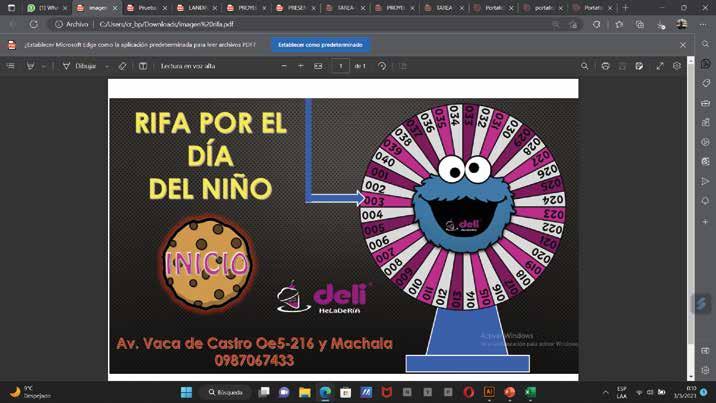716x403 pixels.
Task: Enter full screen PDF view
Action: click(x=660, y=66)
